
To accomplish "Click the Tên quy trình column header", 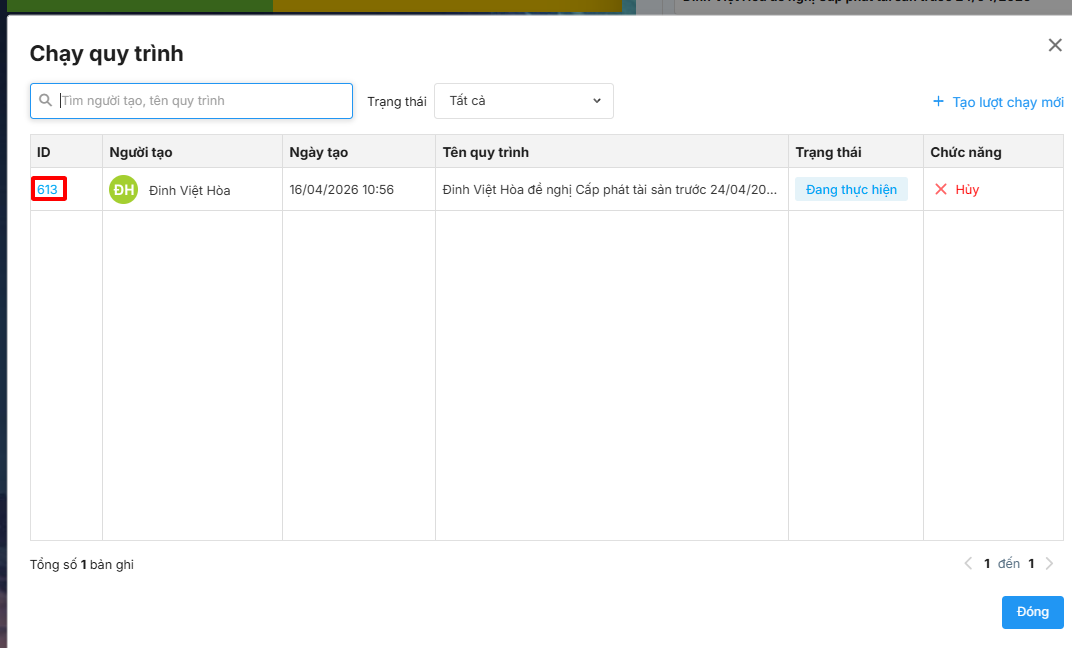I will tap(486, 152).
